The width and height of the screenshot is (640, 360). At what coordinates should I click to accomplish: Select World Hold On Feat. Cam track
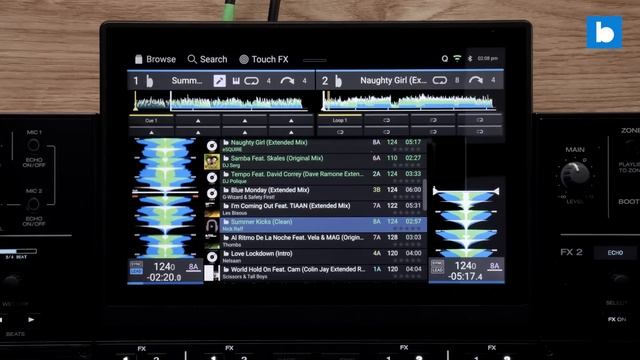(324, 273)
